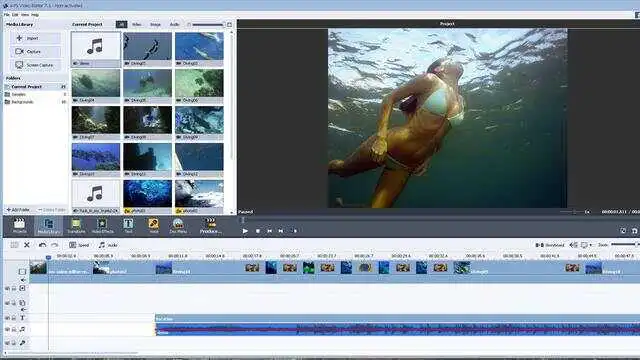Click the Produce button

pyautogui.click(x=211, y=226)
